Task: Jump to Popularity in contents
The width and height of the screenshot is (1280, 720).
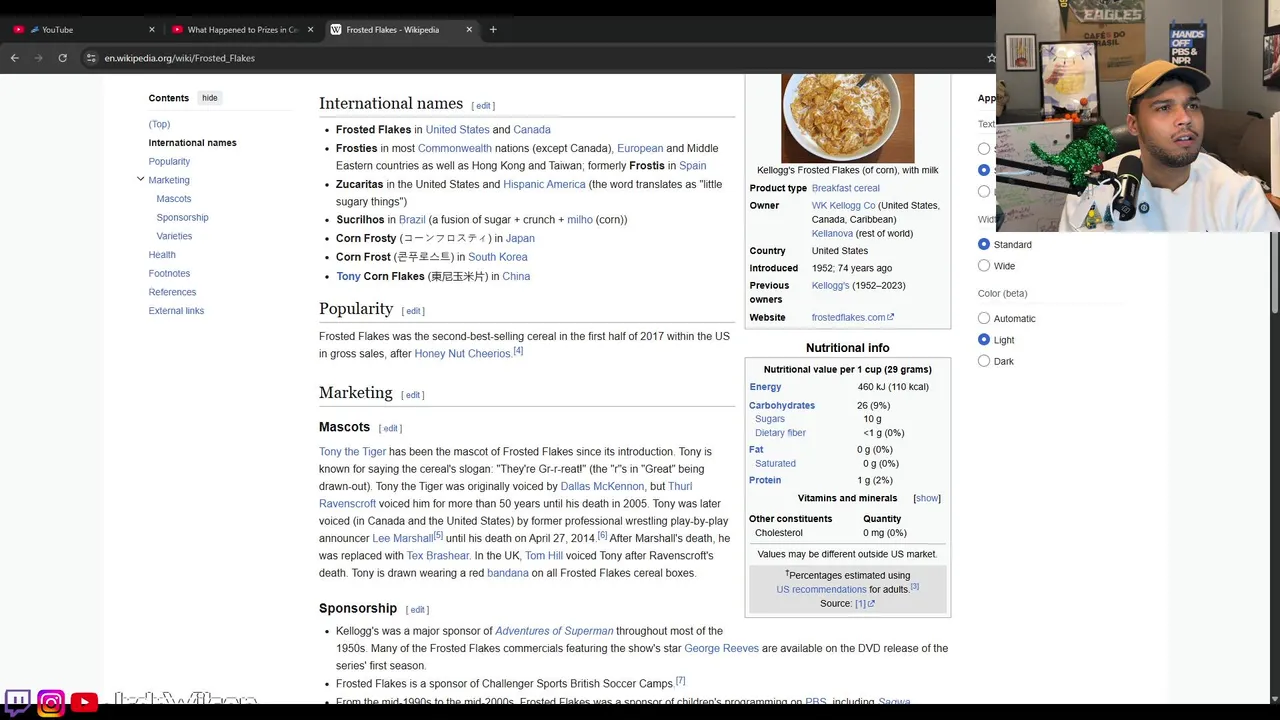Action: click(x=169, y=161)
